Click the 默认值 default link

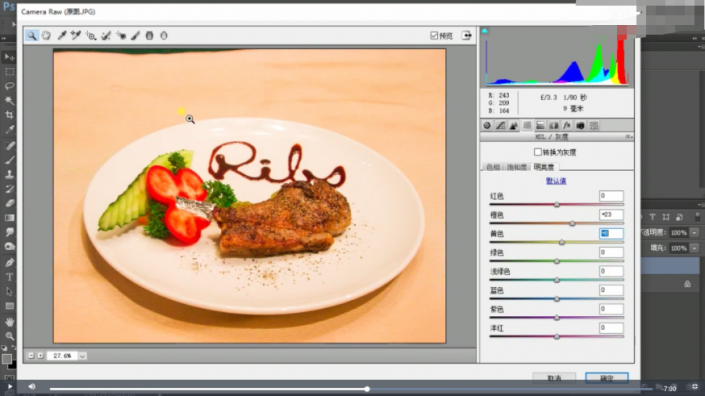click(x=556, y=181)
